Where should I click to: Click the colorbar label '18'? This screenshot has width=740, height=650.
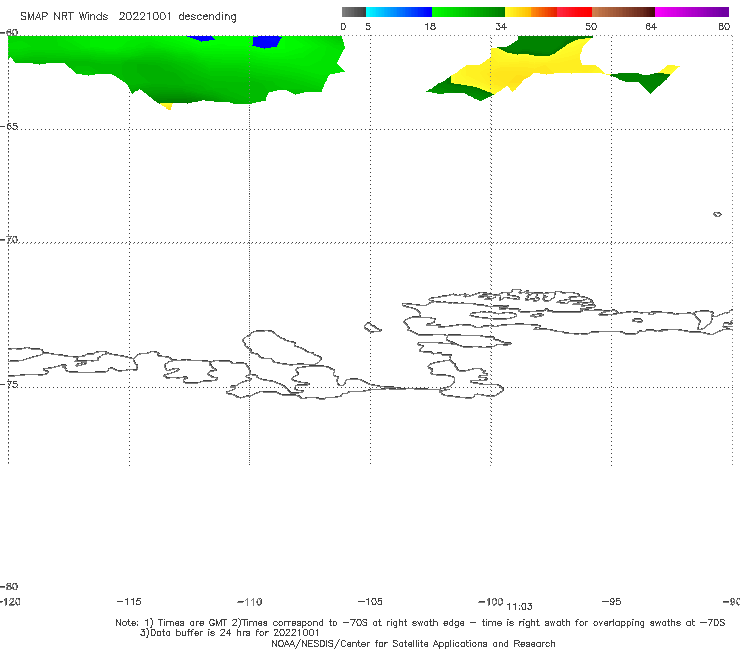click(430, 26)
